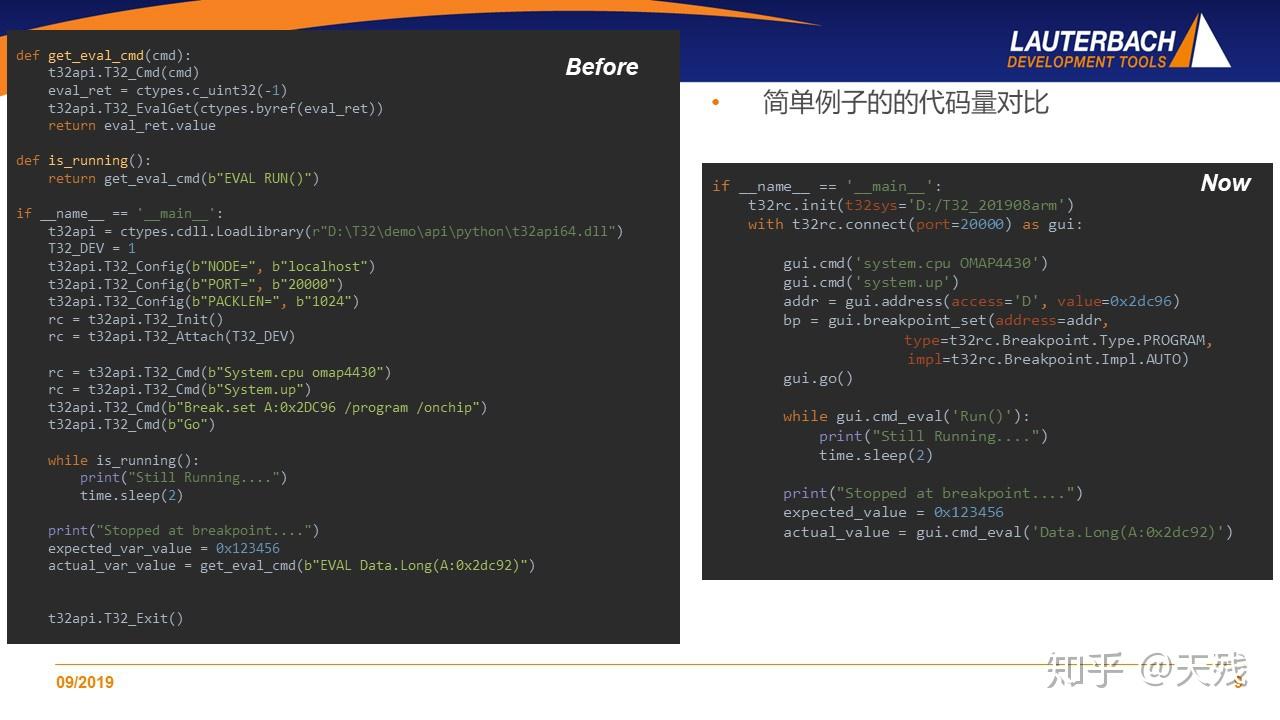This screenshot has height=720, width=1280.
Task: Select the Before label on the left panel
Action: (602, 67)
